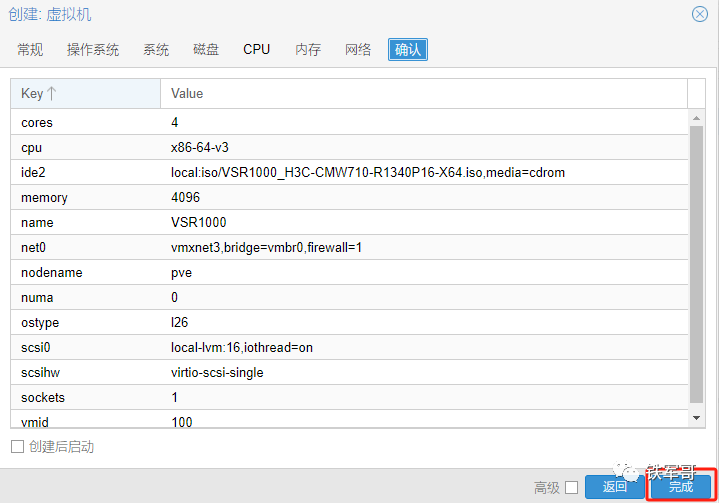Open the 网络 tab
The height and width of the screenshot is (503, 719).
coord(358,50)
